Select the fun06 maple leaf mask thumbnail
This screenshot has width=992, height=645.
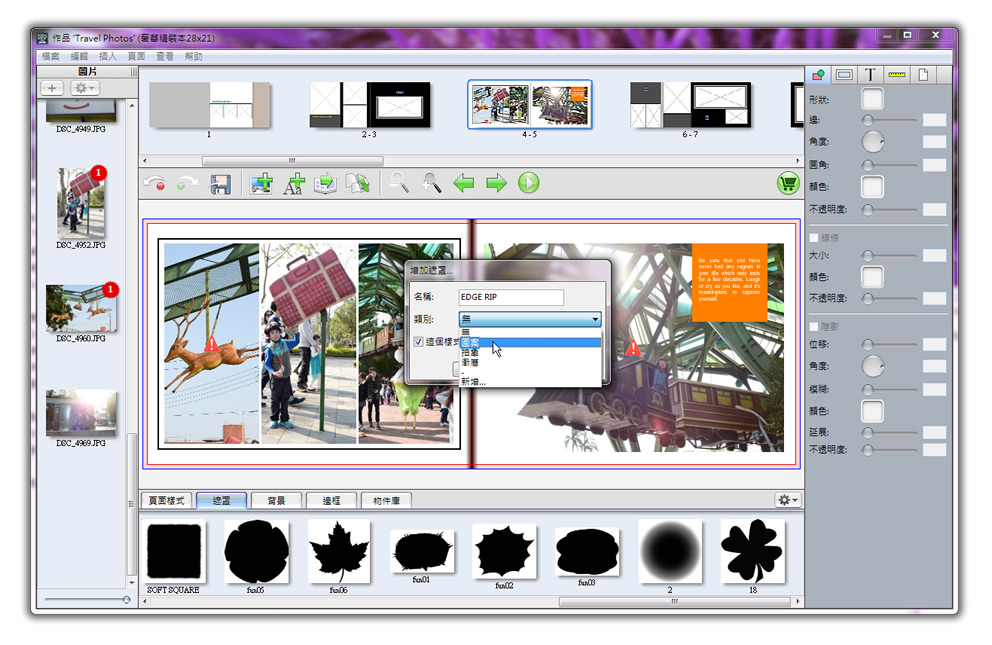coord(338,552)
